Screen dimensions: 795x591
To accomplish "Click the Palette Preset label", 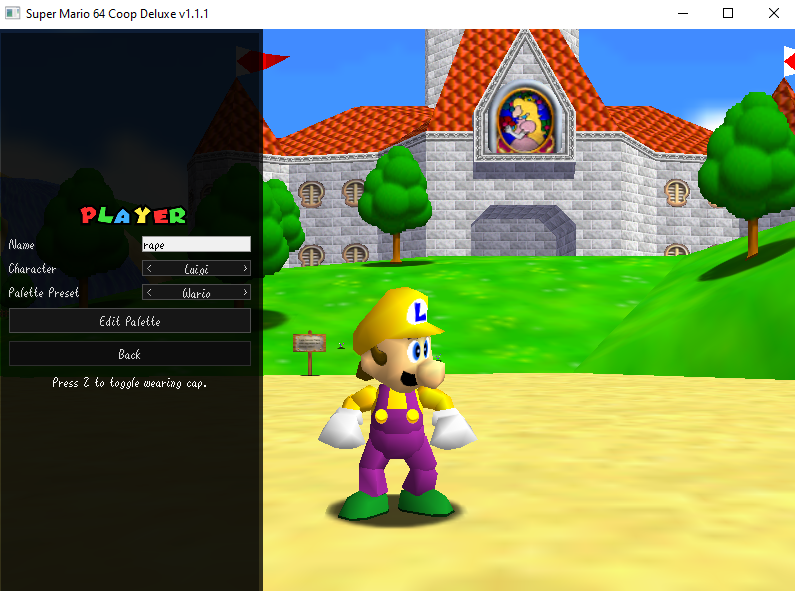I will (44, 292).
